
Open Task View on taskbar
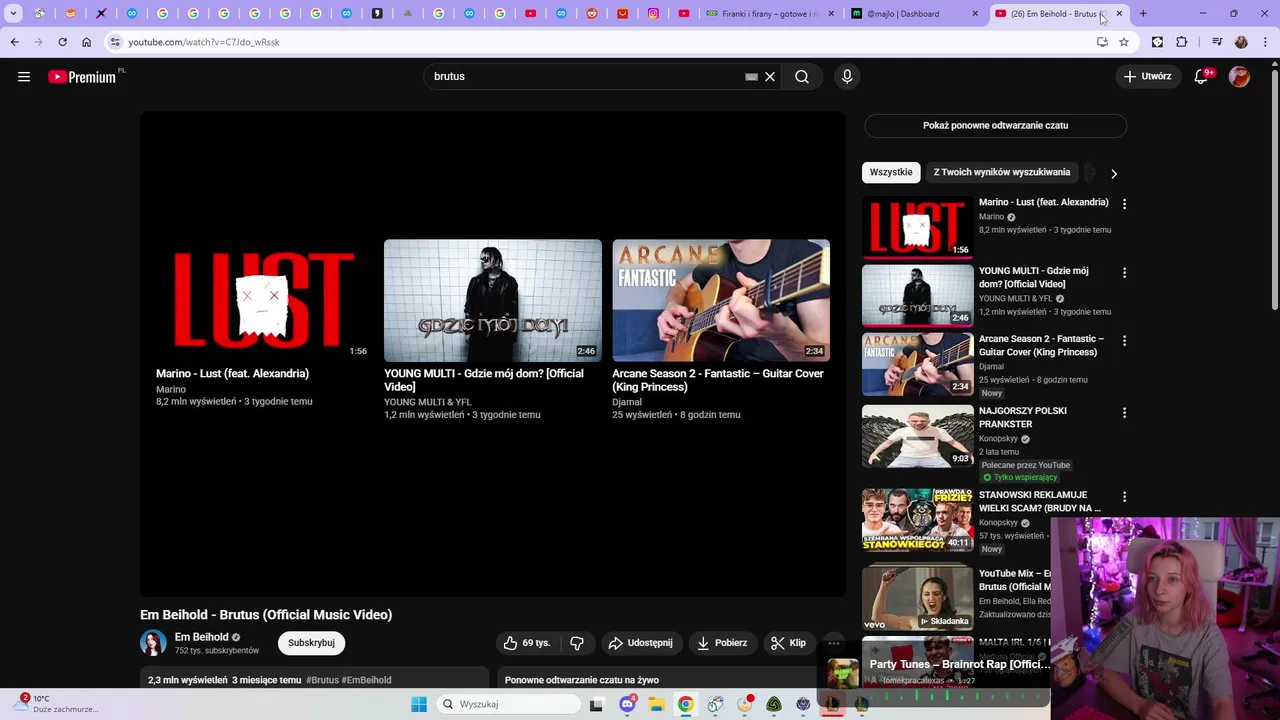(596, 704)
